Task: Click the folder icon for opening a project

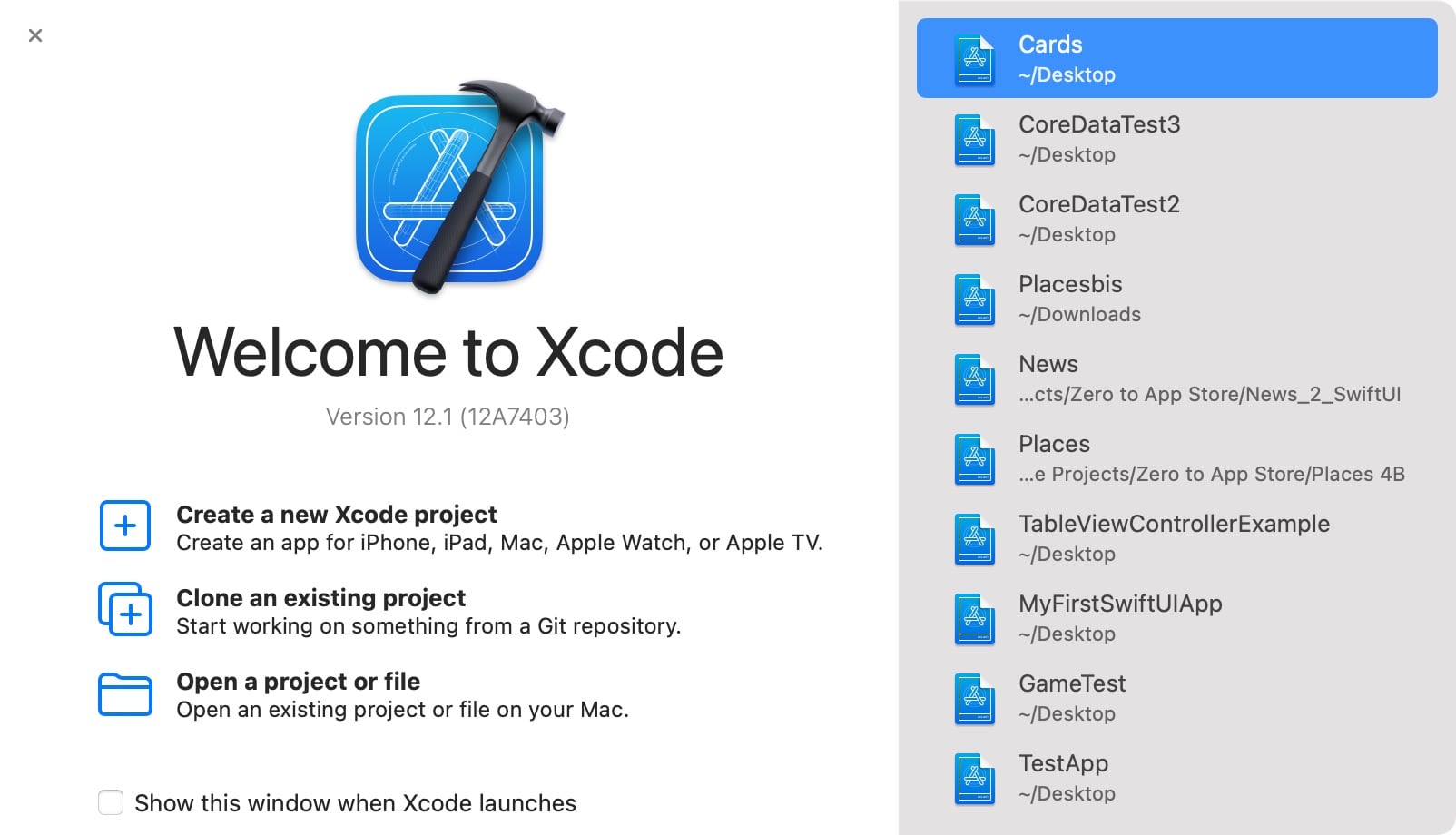Action: point(125,694)
